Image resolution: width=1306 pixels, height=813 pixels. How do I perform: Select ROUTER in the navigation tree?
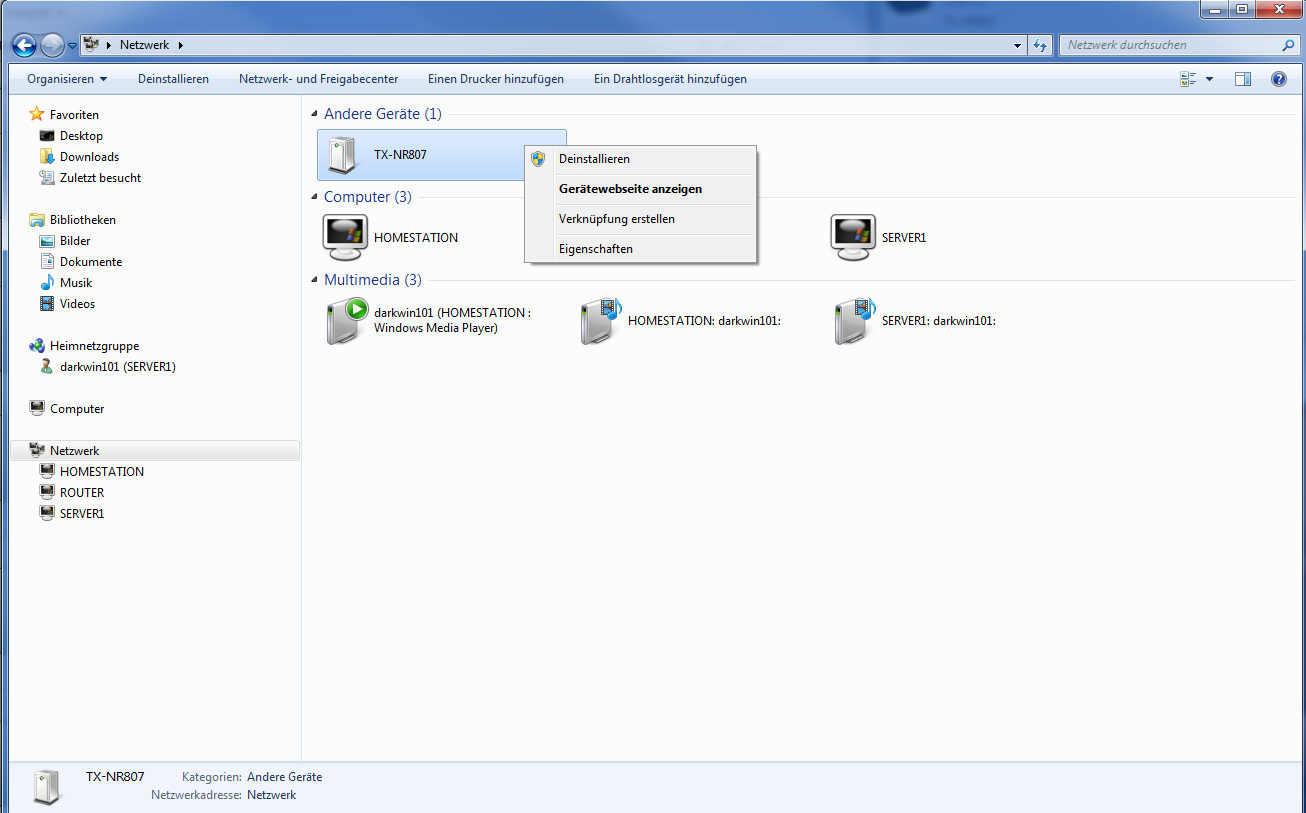[82, 493]
